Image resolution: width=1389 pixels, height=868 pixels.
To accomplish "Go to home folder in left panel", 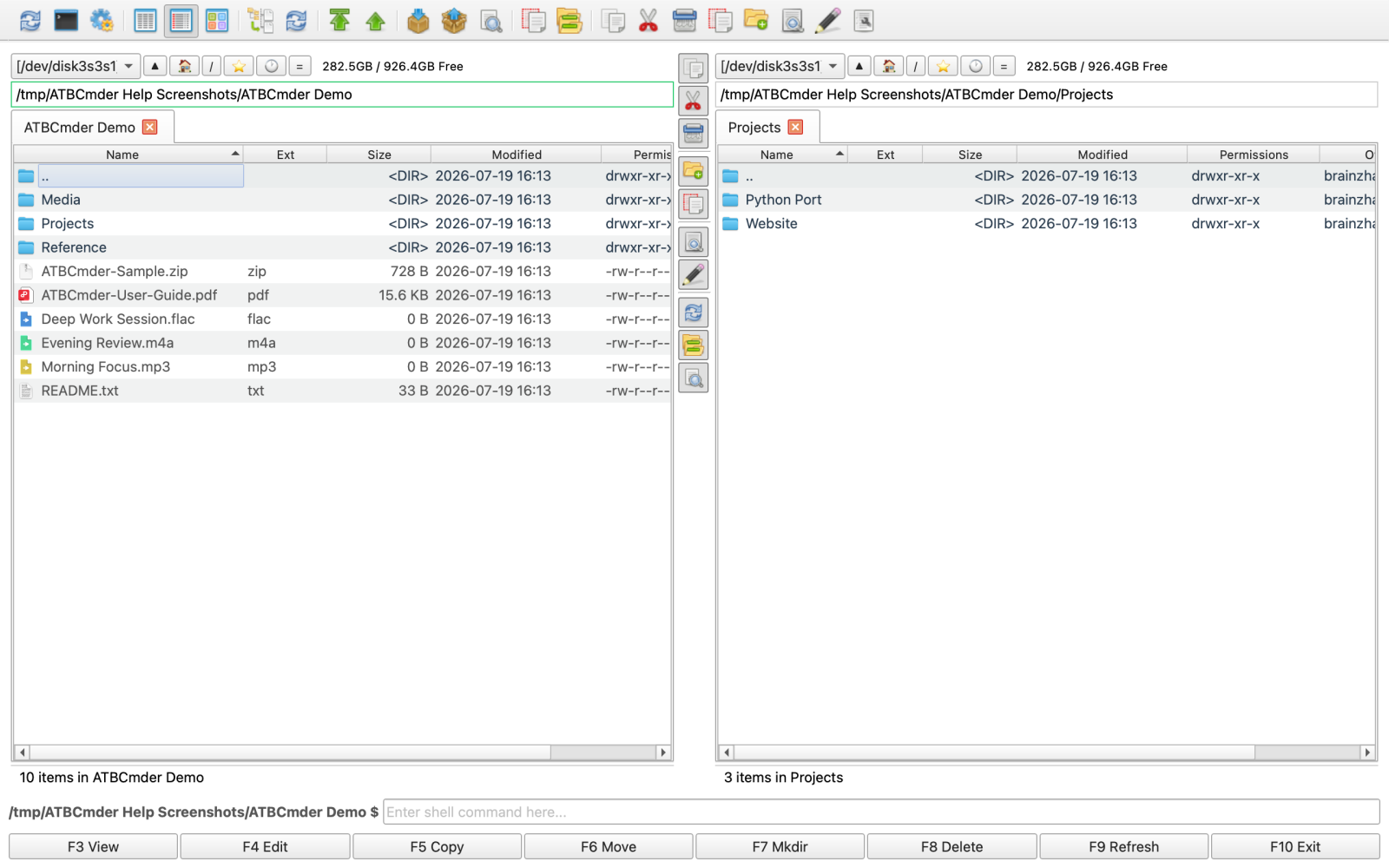I will click(x=184, y=66).
